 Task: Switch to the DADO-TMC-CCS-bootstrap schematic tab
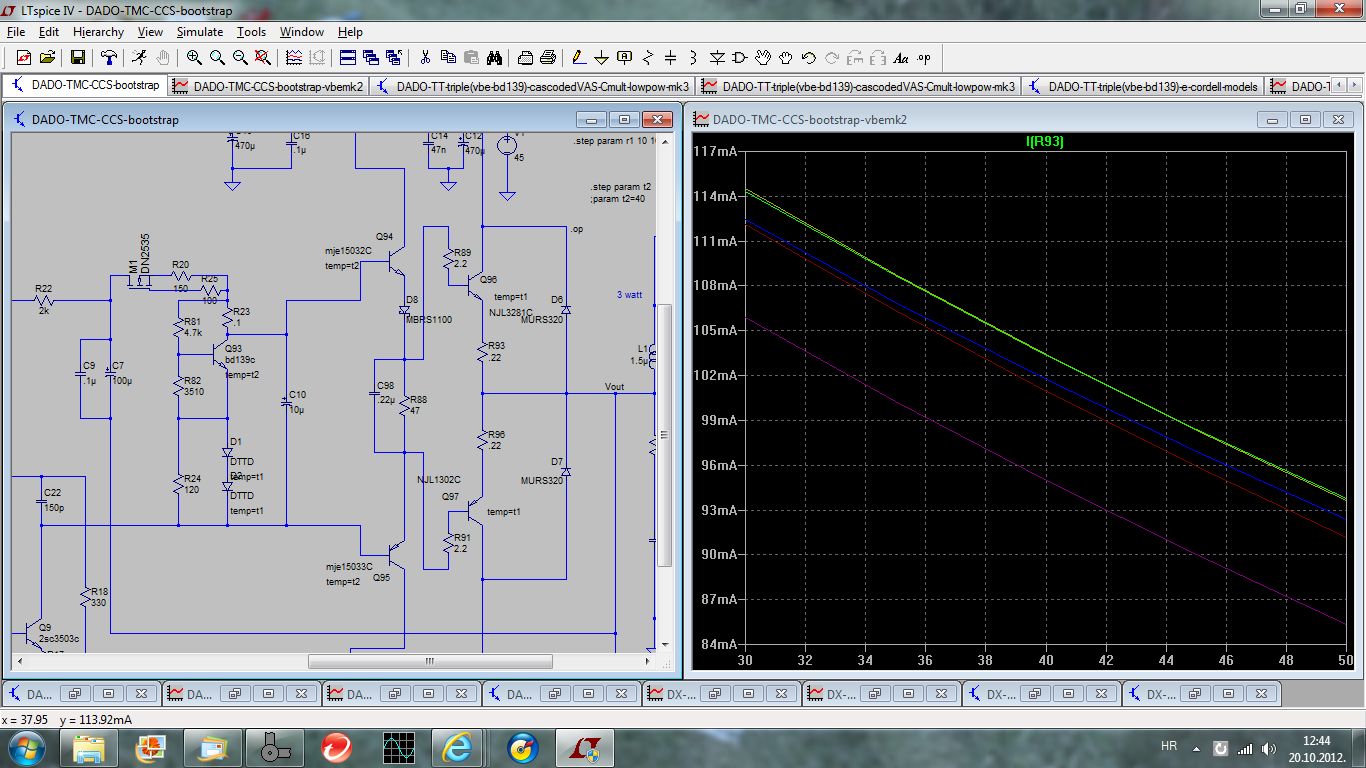[x=85, y=86]
